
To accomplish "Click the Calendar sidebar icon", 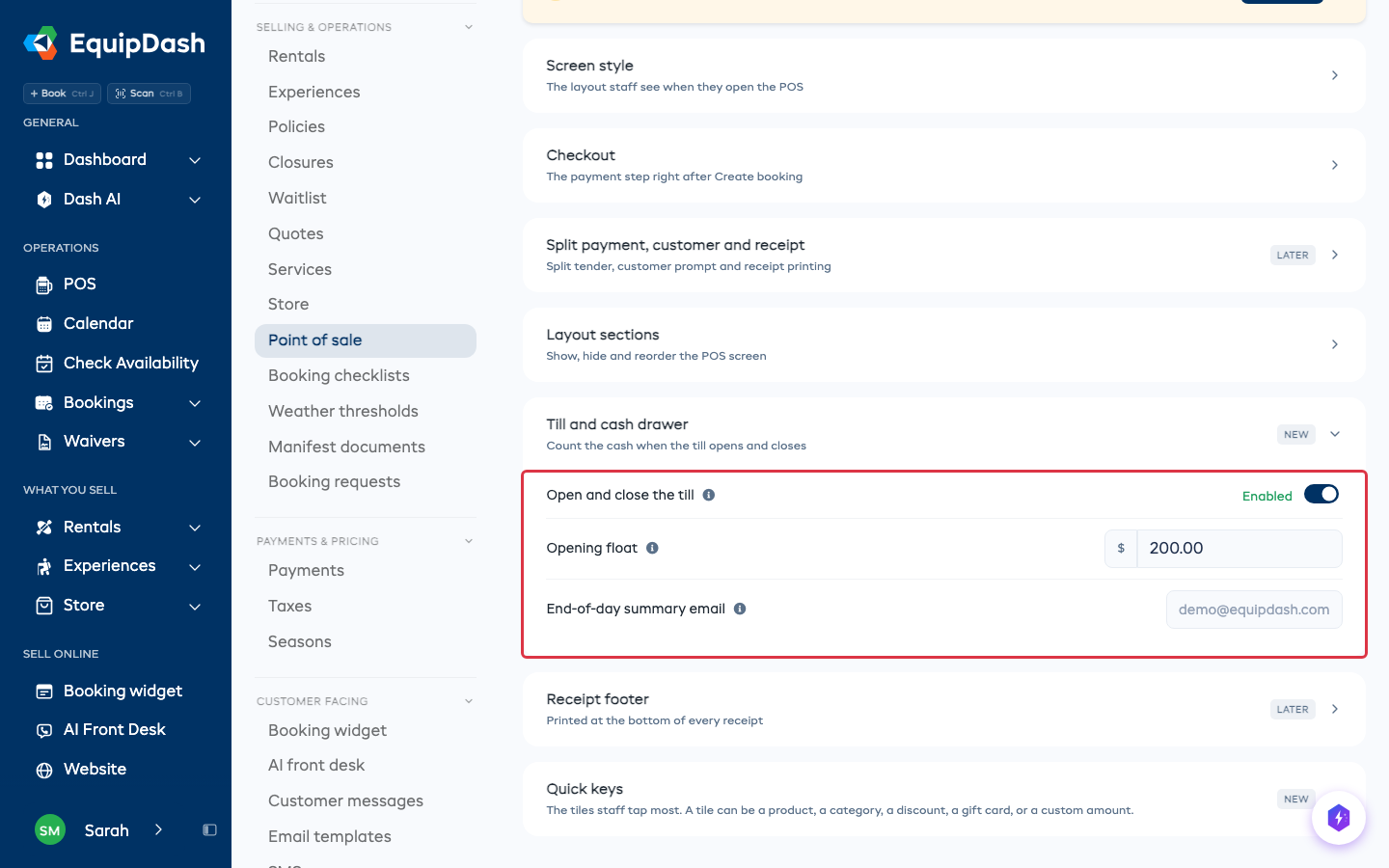I will coord(44,324).
